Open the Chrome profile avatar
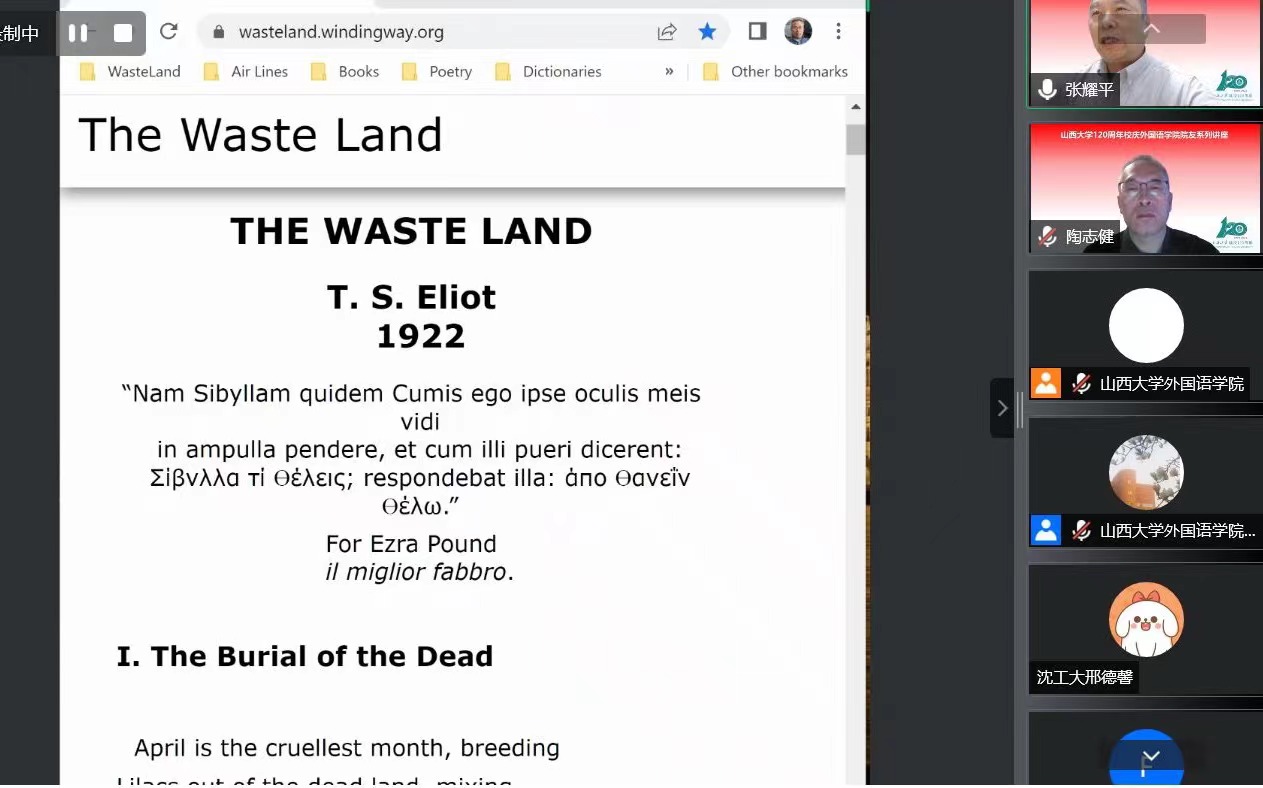Image resolution: width=1263 pixels, height=788 pixels. tap(797, 32)
